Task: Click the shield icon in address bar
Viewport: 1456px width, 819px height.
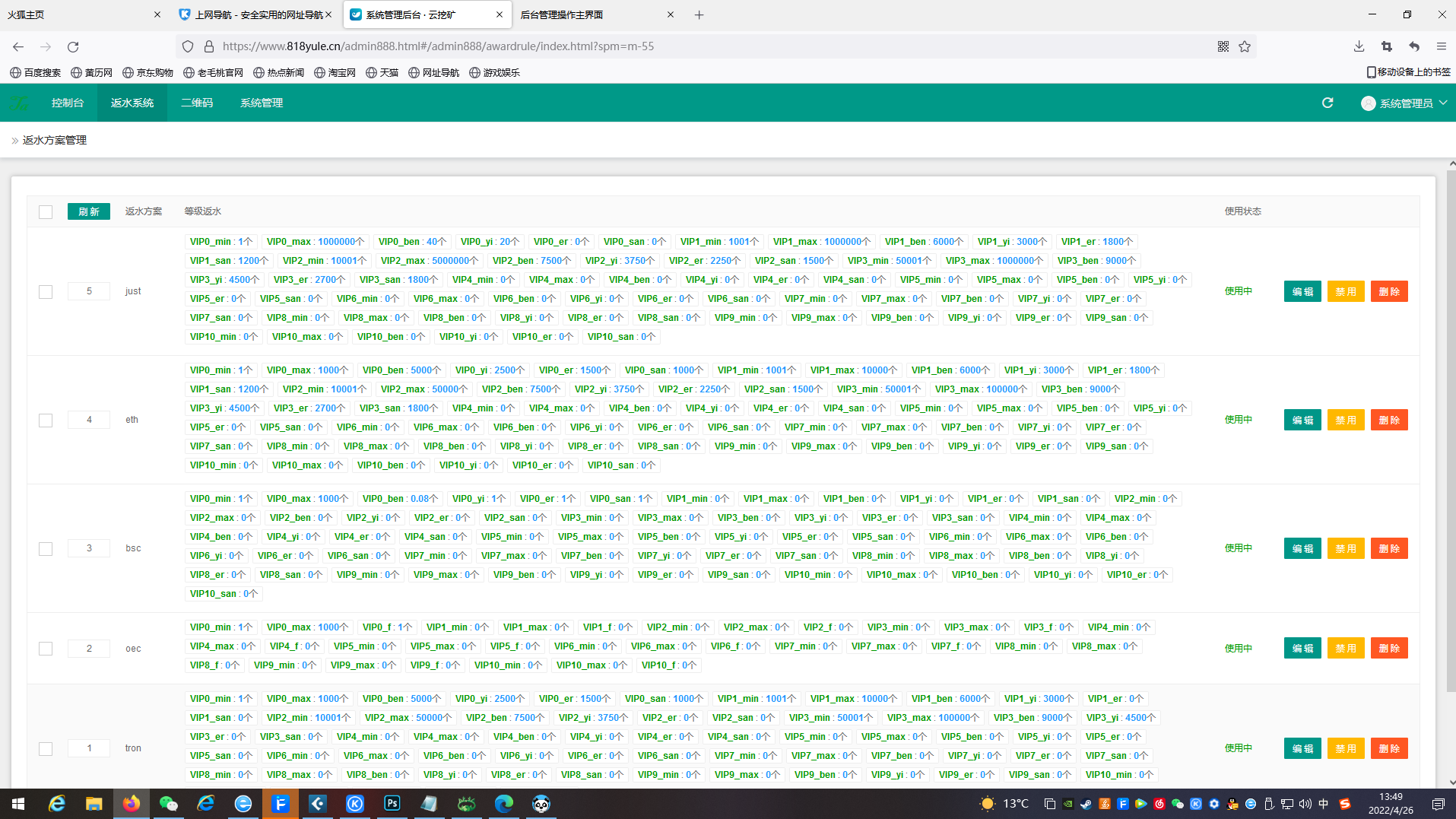Action: [188, 46]
